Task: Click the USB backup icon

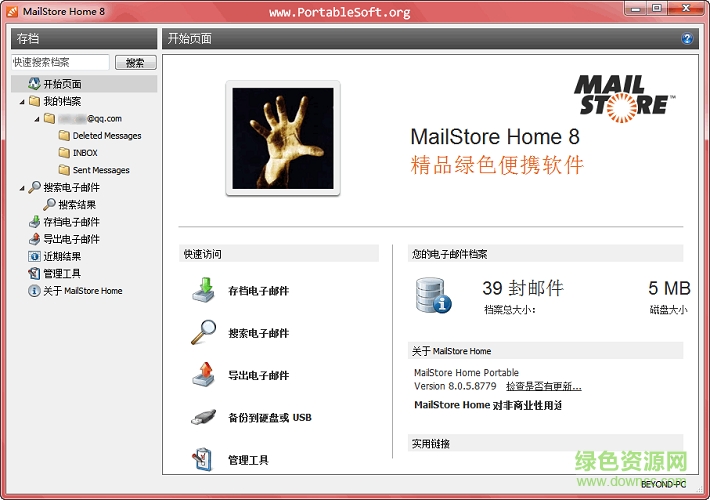Action: (x=204, y=417)
